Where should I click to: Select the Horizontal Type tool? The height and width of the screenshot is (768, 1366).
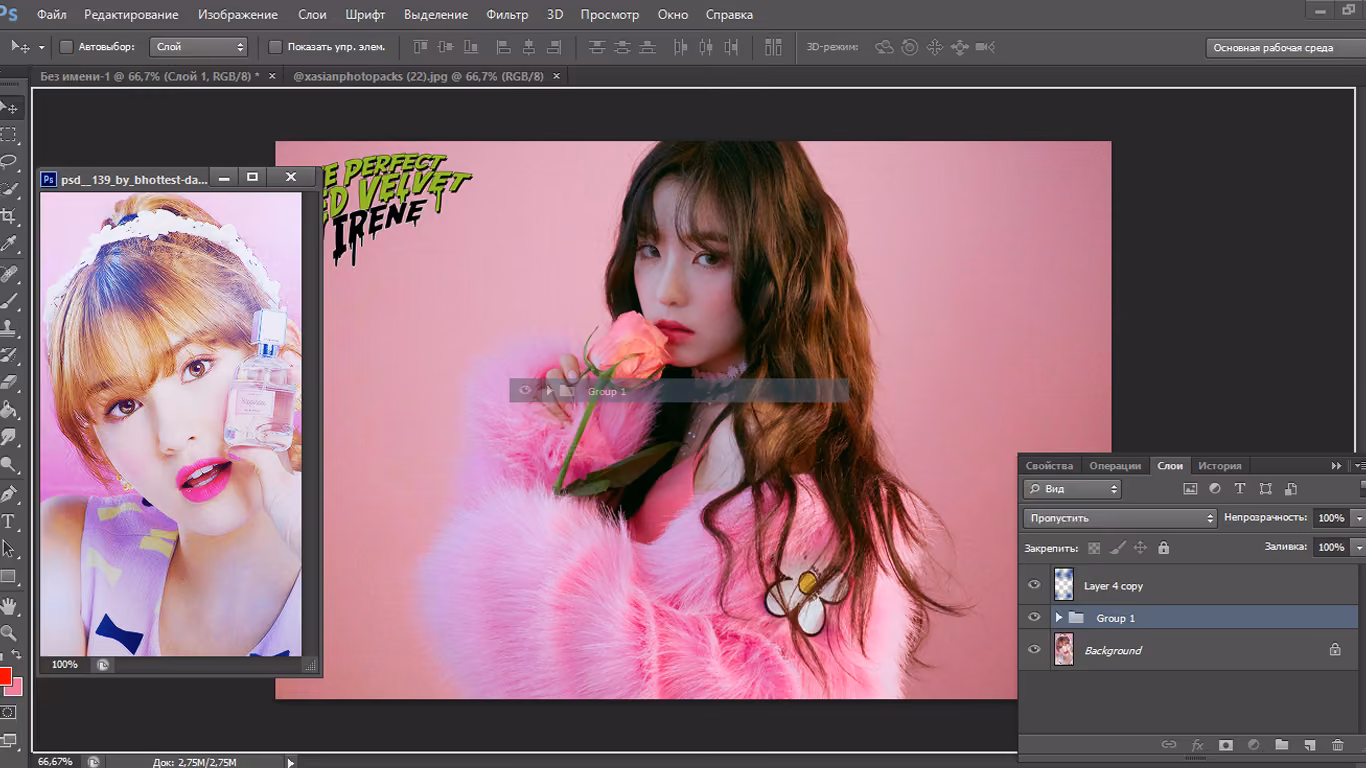(9, 521)
